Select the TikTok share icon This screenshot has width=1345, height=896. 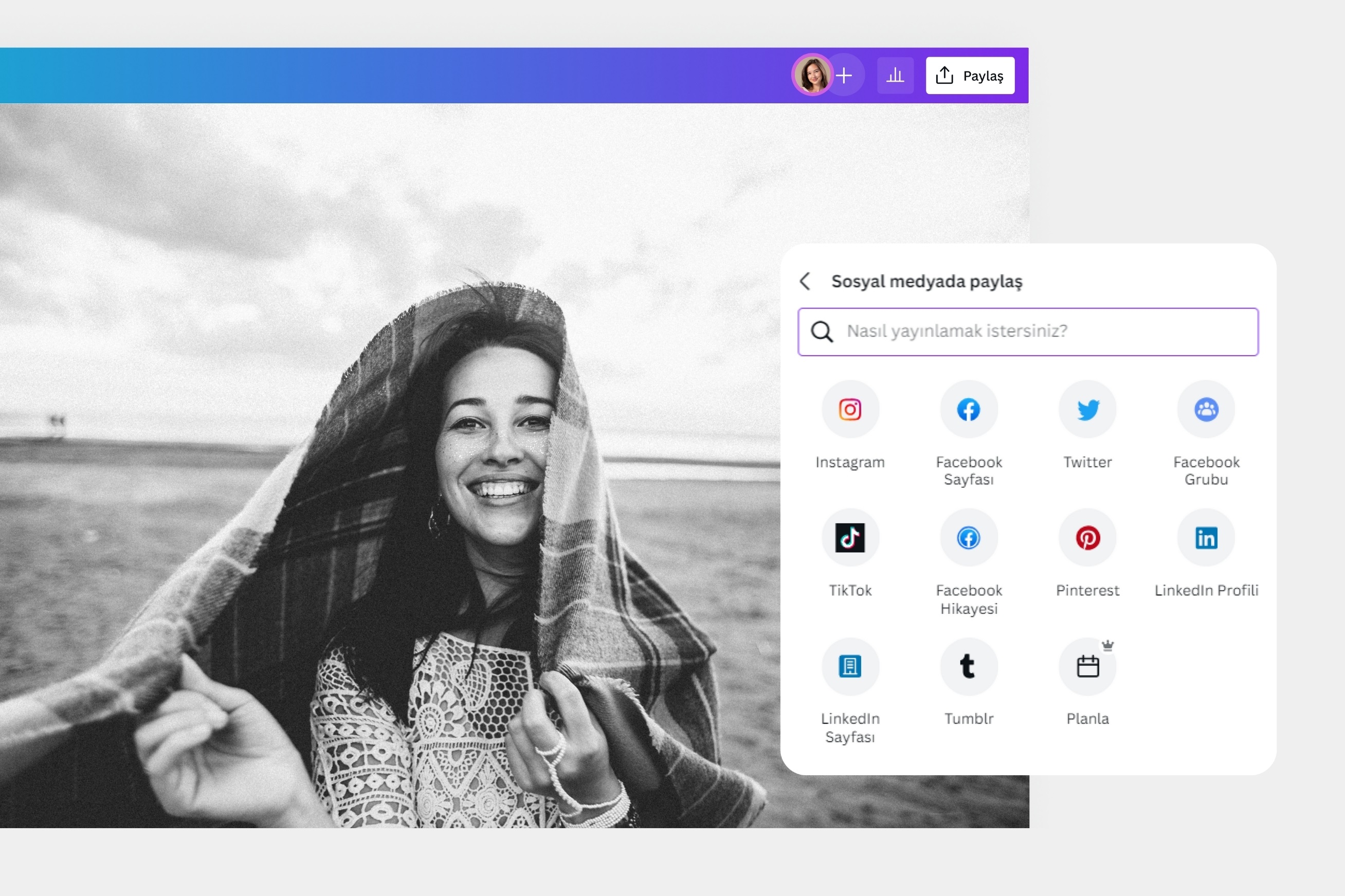(850, 537)
